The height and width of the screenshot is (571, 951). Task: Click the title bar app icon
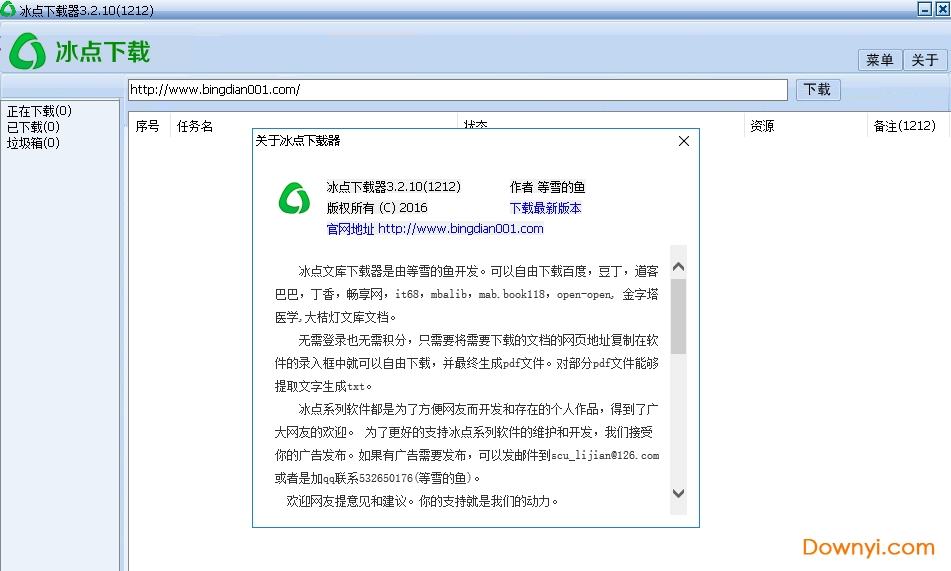click(8, 9)
